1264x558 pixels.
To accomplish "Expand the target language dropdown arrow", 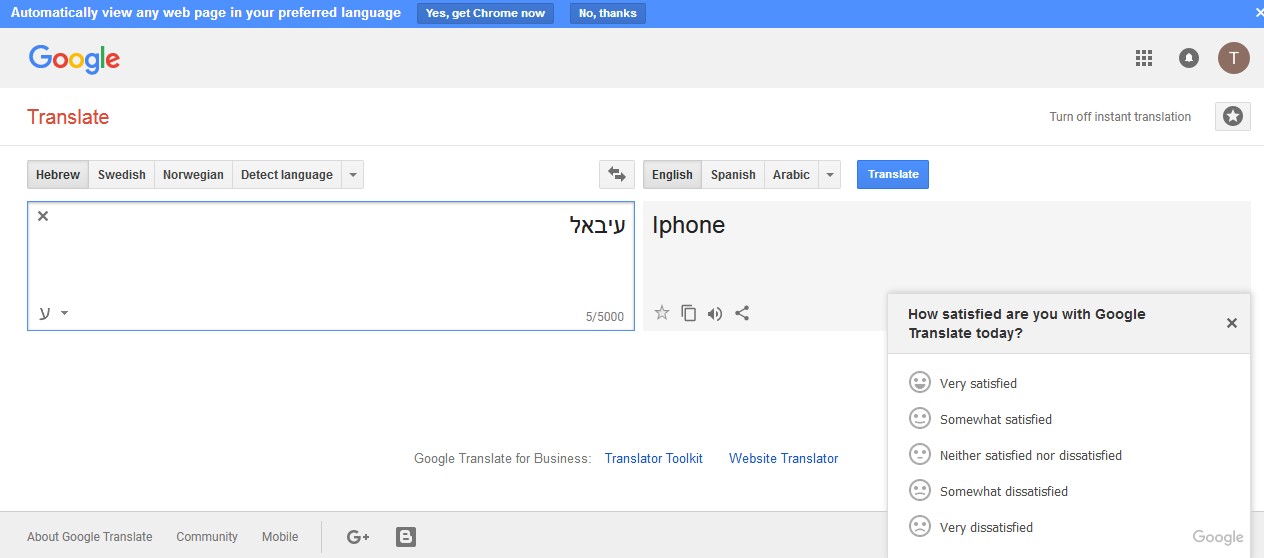I will (828, 174).
